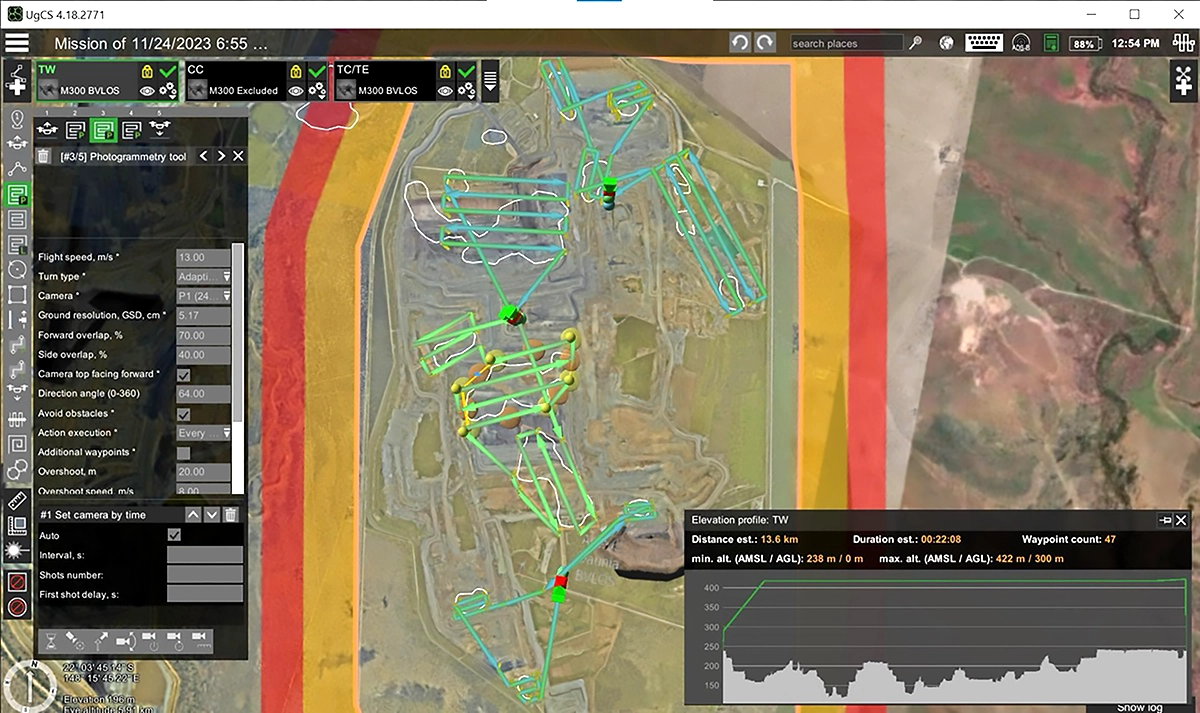1200x713 pixels.
Task: Click the Undo arrow in the top toolbar
Action: pyautogui.click(x=738, y=42)
